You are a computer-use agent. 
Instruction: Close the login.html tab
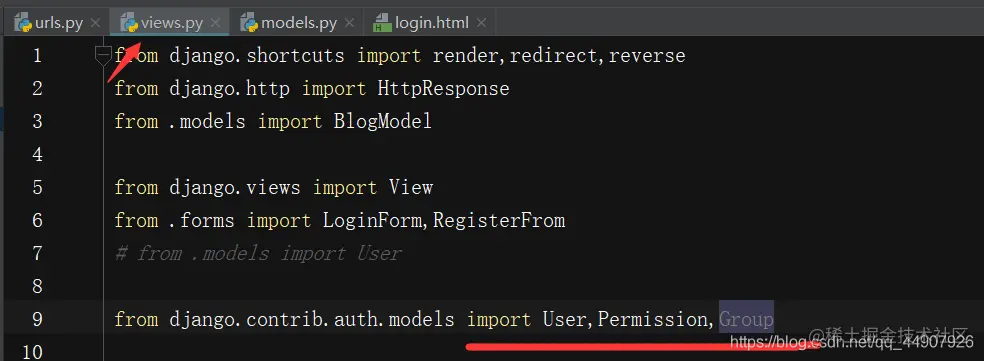click(481, 23)
